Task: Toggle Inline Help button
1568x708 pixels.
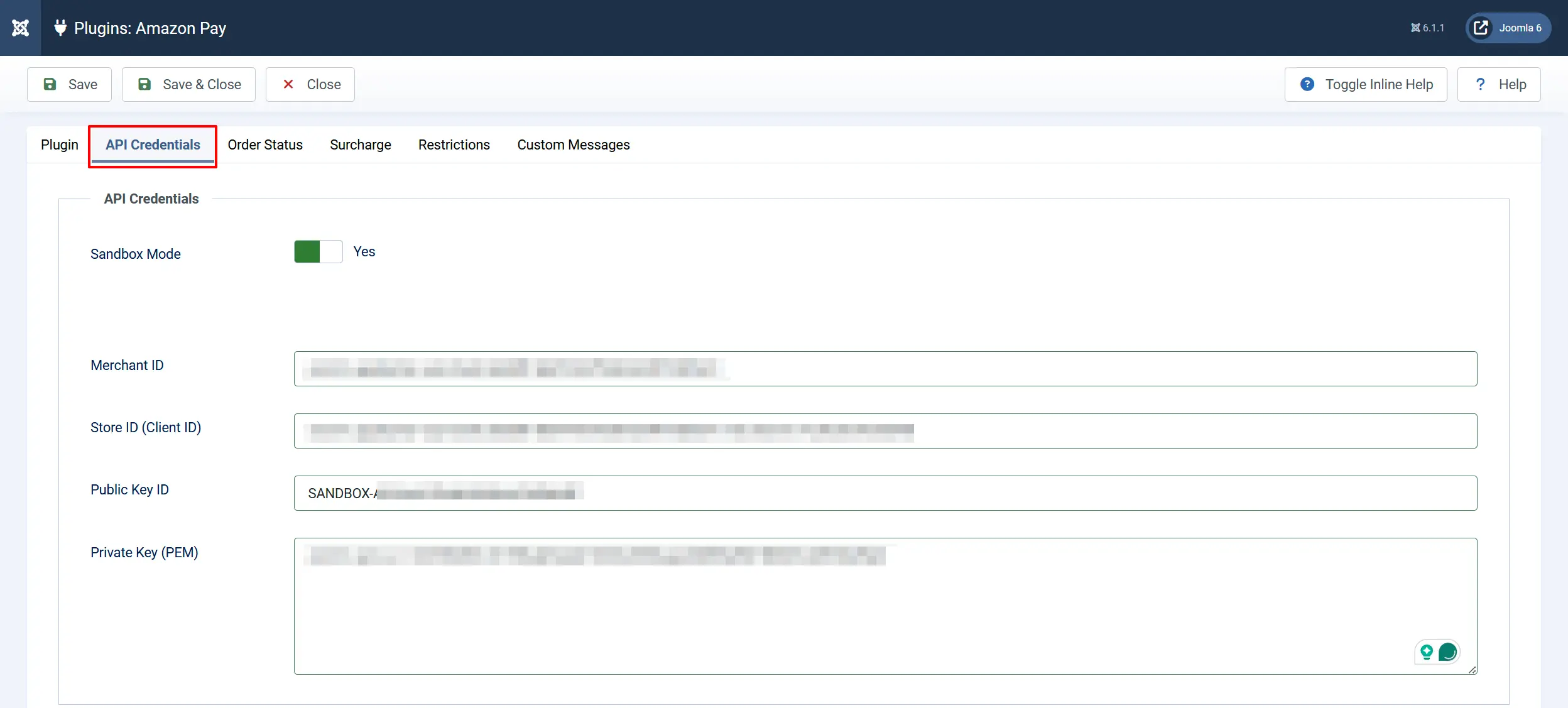Action: (1366, 84)
